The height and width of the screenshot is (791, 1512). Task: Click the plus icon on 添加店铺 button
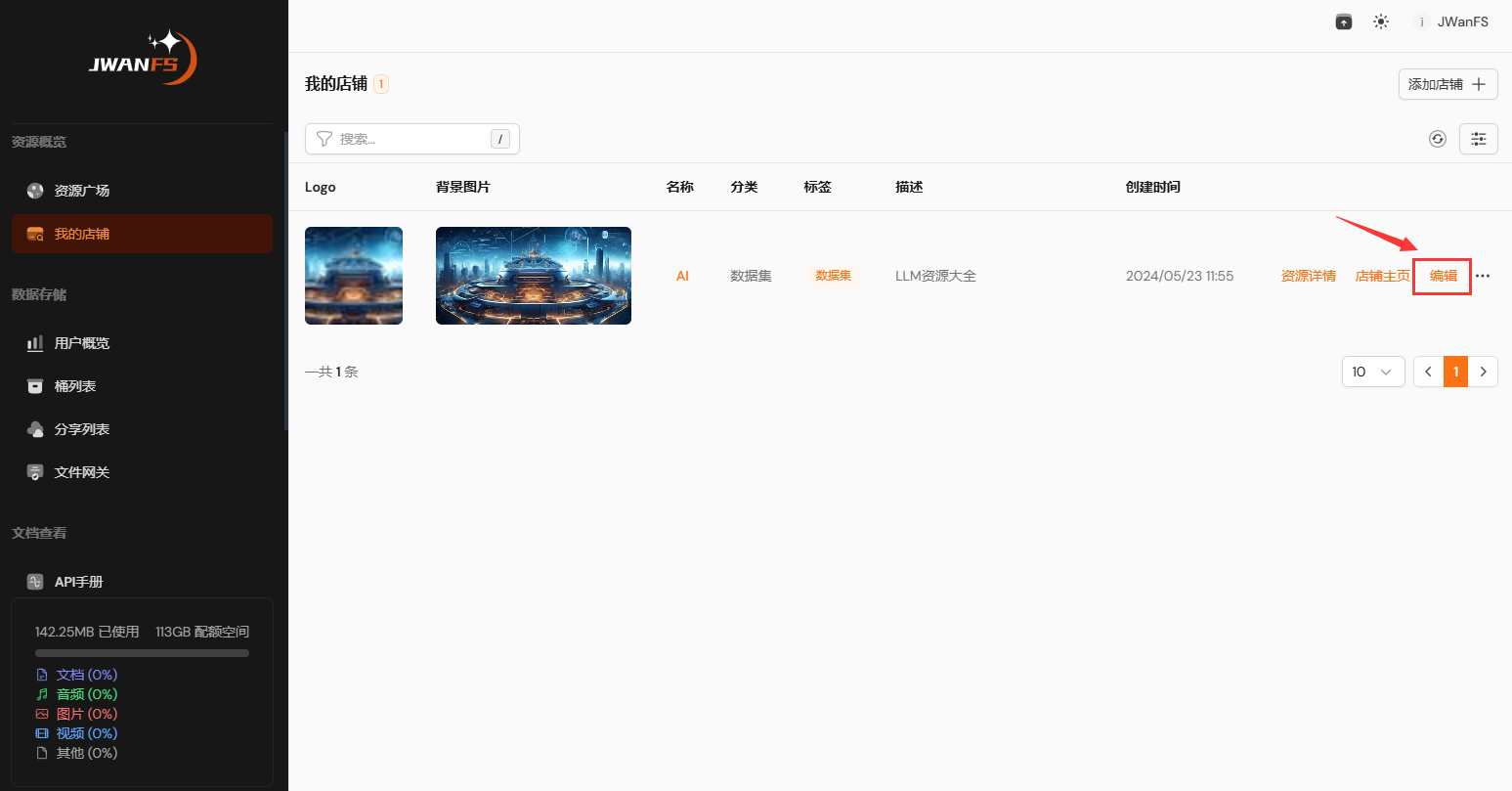click(1479, 84)
